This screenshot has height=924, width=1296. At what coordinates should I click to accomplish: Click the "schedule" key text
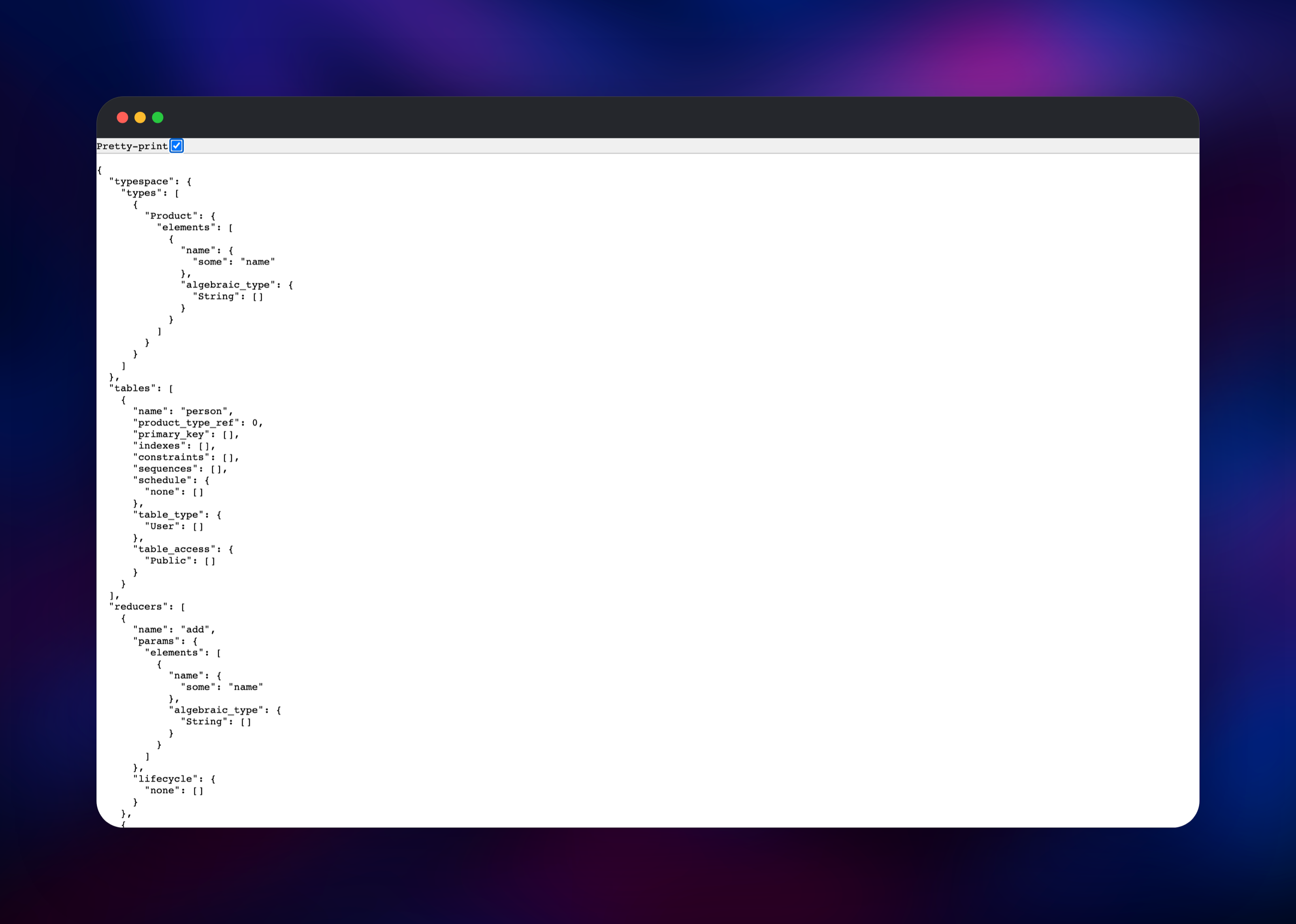162,480
